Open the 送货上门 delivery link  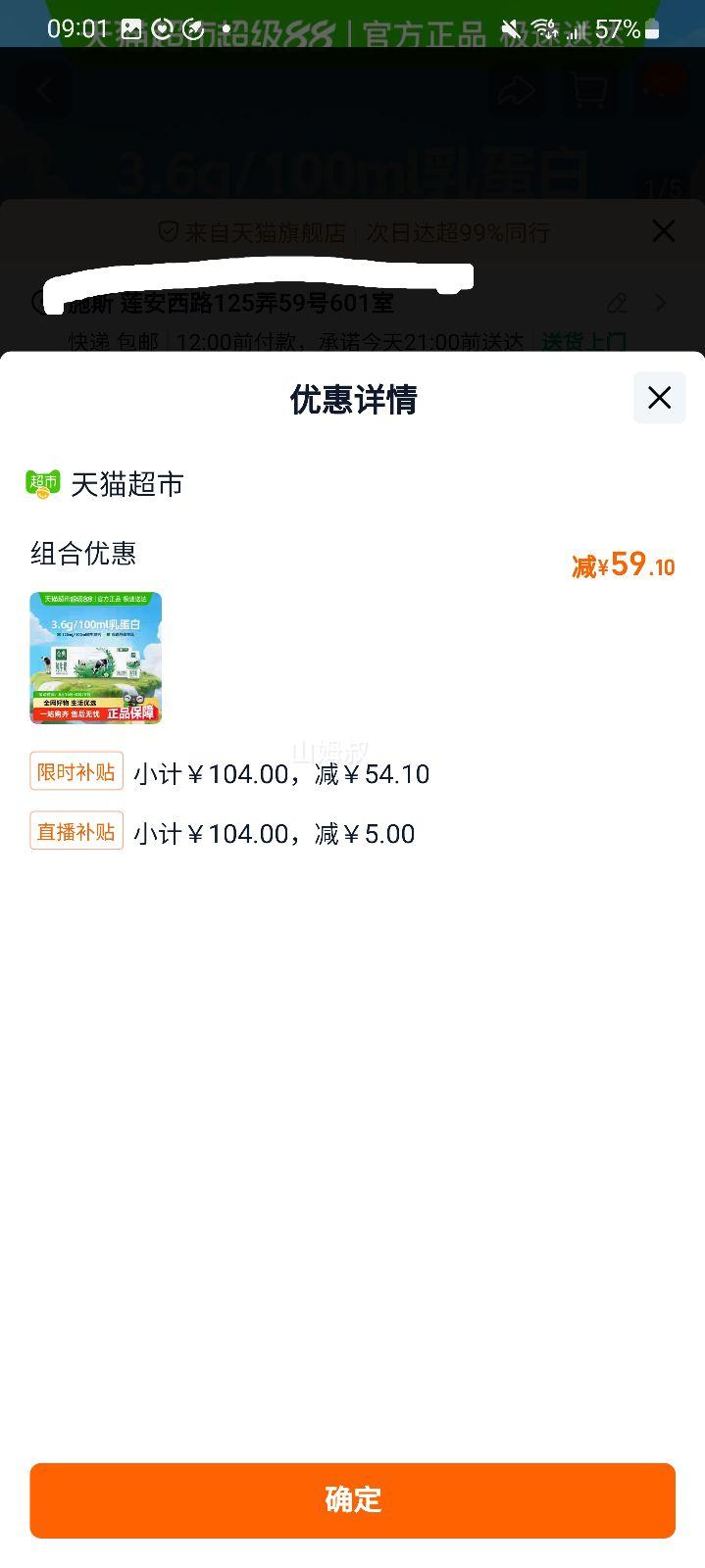[x=584, y=341]
